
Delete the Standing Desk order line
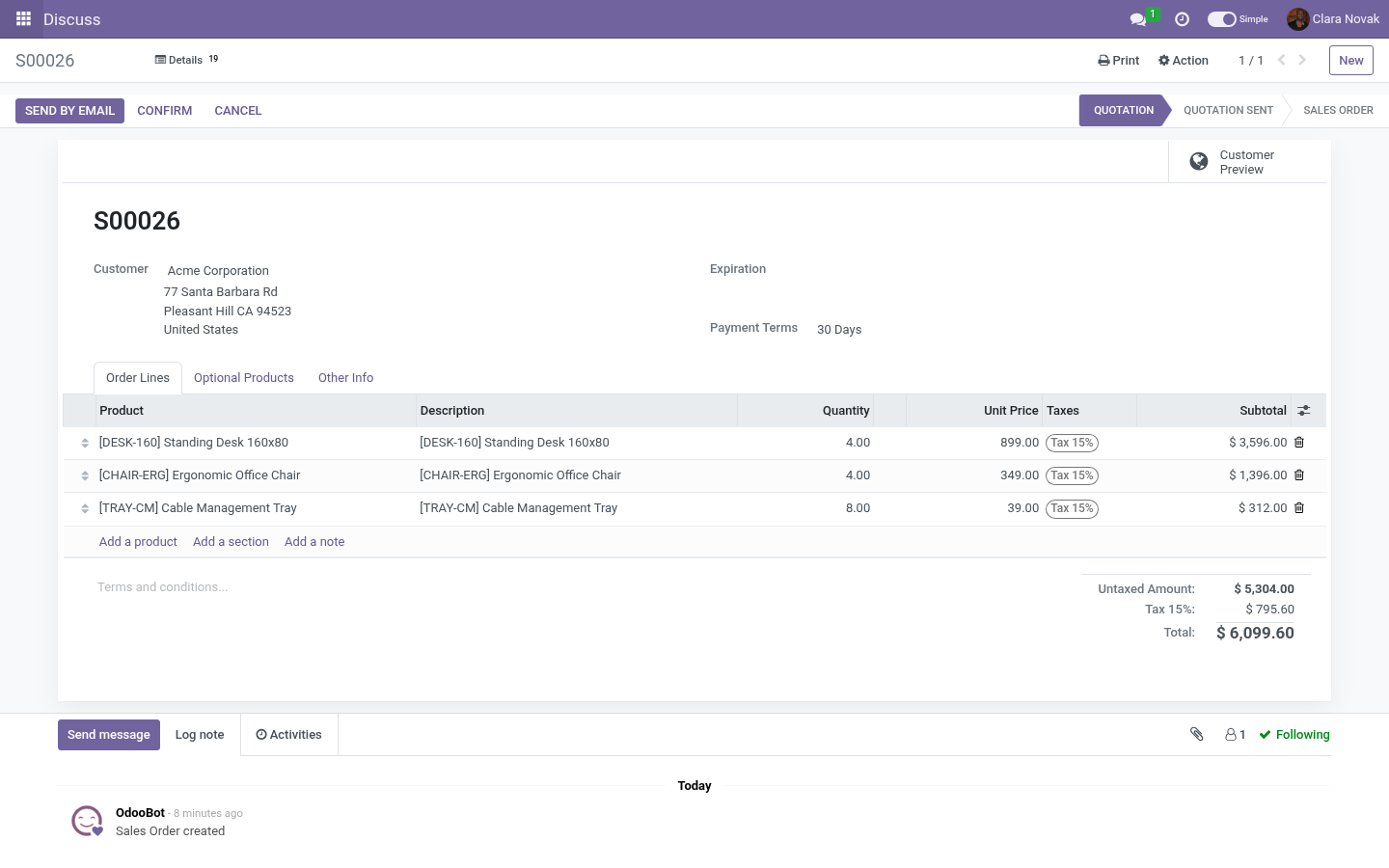coord(1299,443)
